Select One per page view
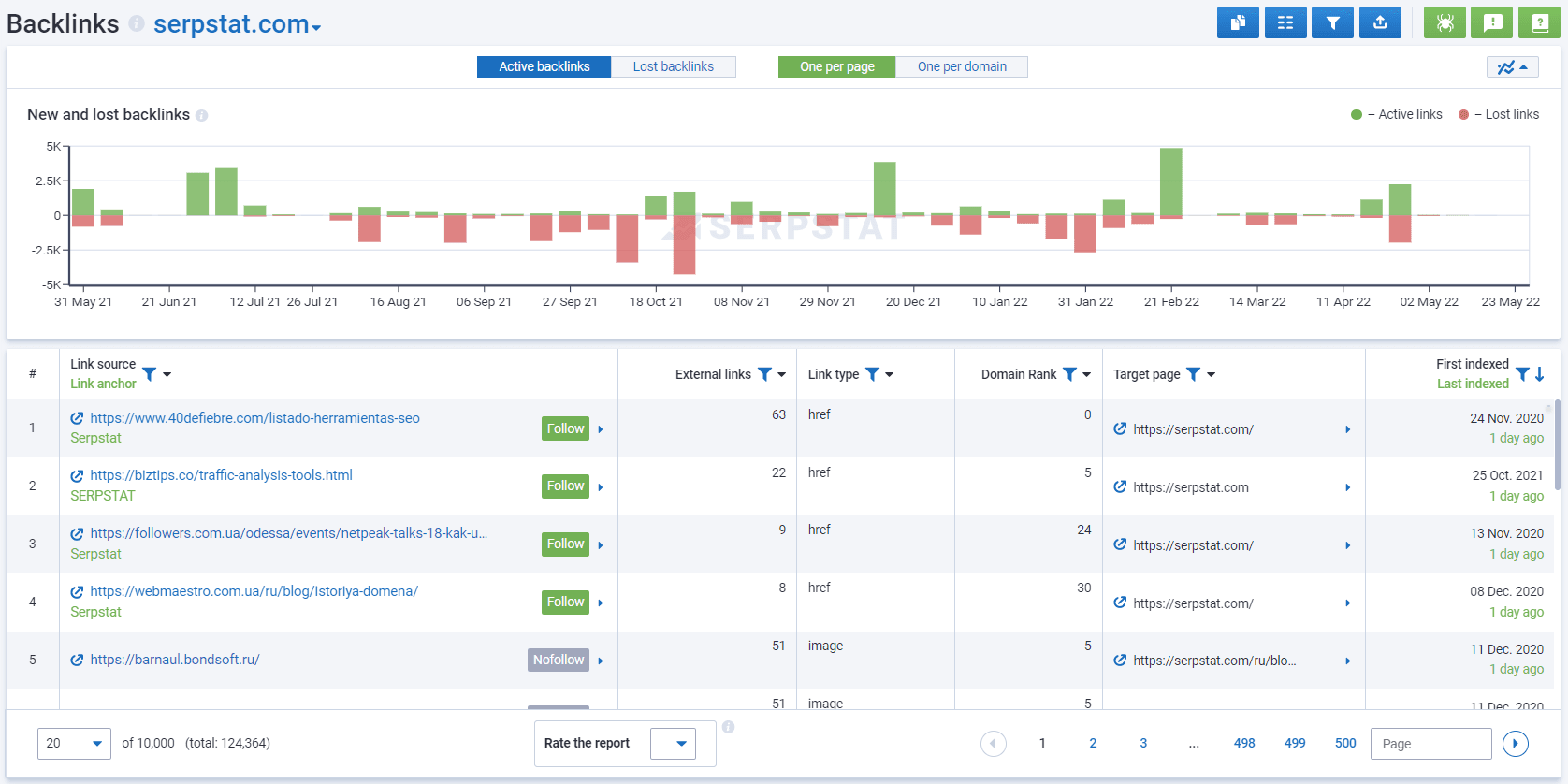1568x784 pixels. [837, 66]
